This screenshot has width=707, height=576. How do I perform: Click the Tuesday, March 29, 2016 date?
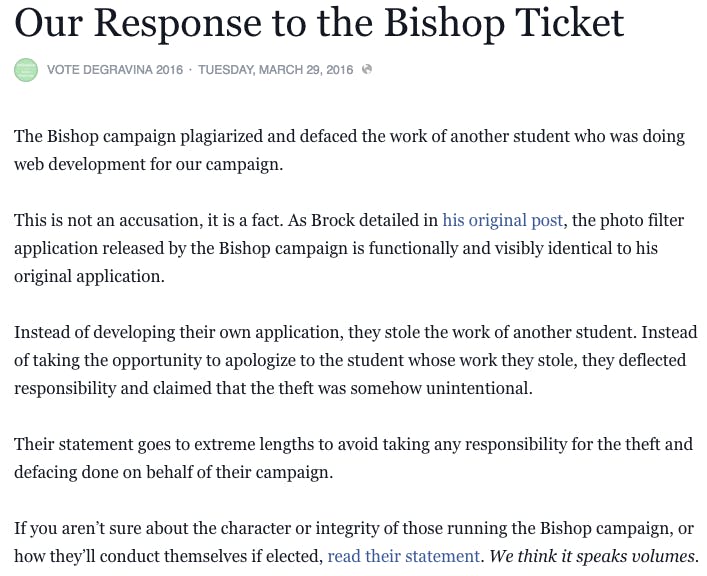[x=275, y=70]
